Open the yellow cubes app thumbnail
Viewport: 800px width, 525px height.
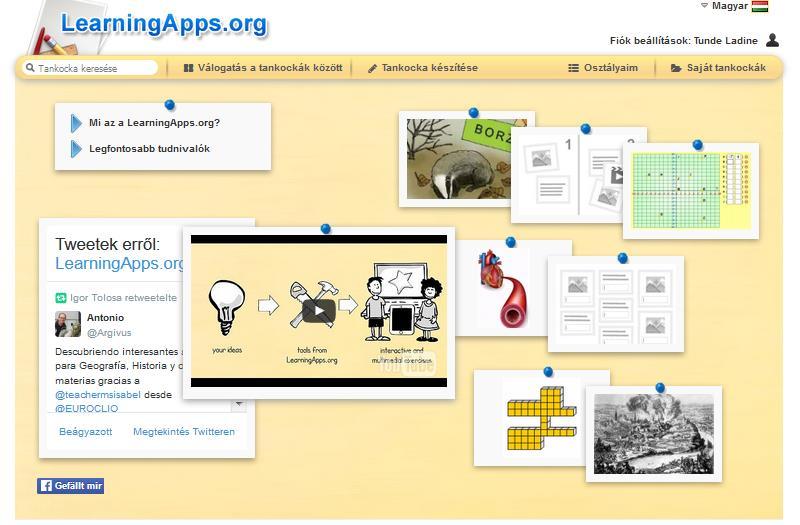point(531,418)
